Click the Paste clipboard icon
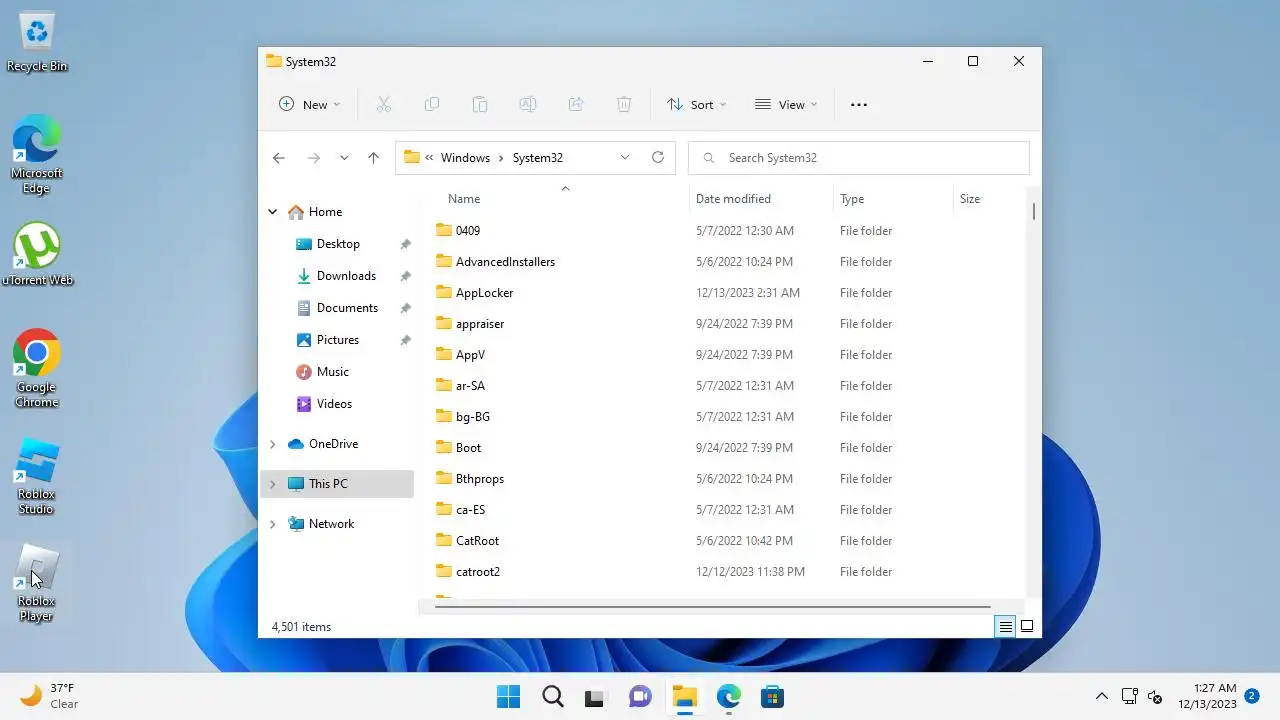Viewport: 1280px width, 720px height. coord(480,104)
